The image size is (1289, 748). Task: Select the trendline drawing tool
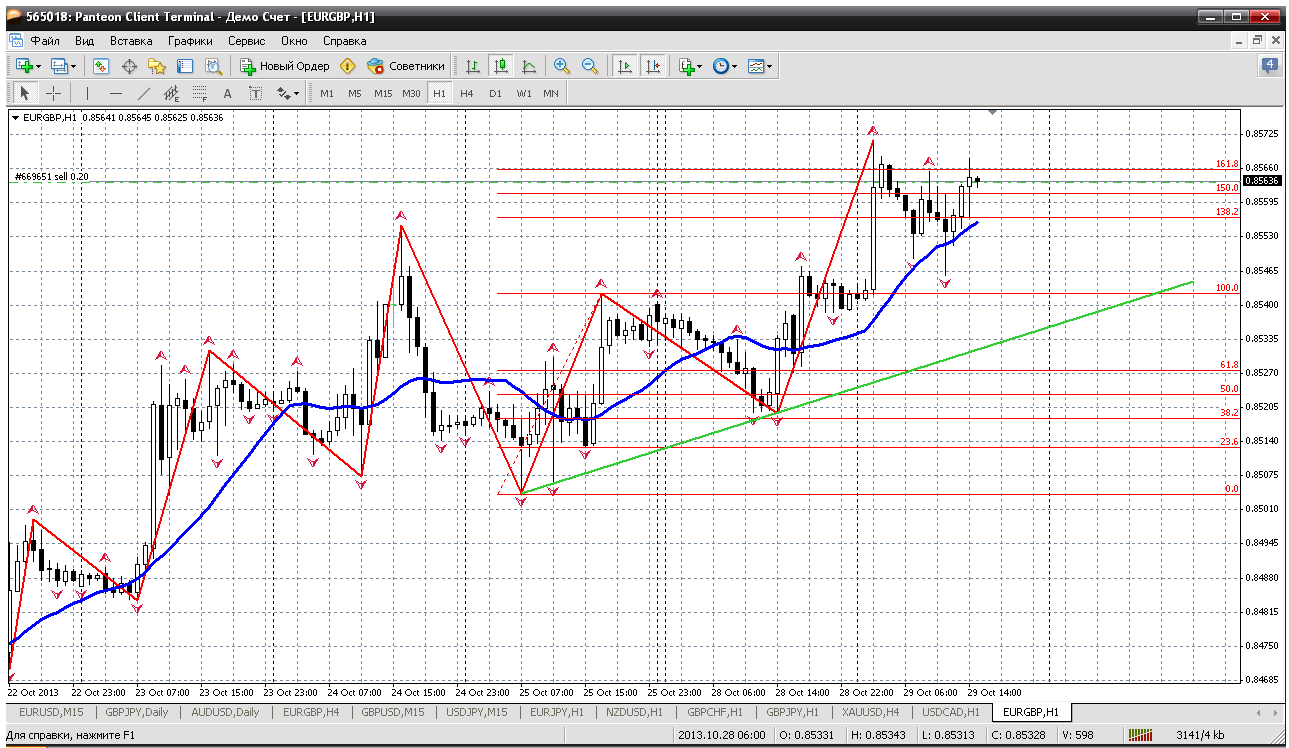(x=143, y=93)
